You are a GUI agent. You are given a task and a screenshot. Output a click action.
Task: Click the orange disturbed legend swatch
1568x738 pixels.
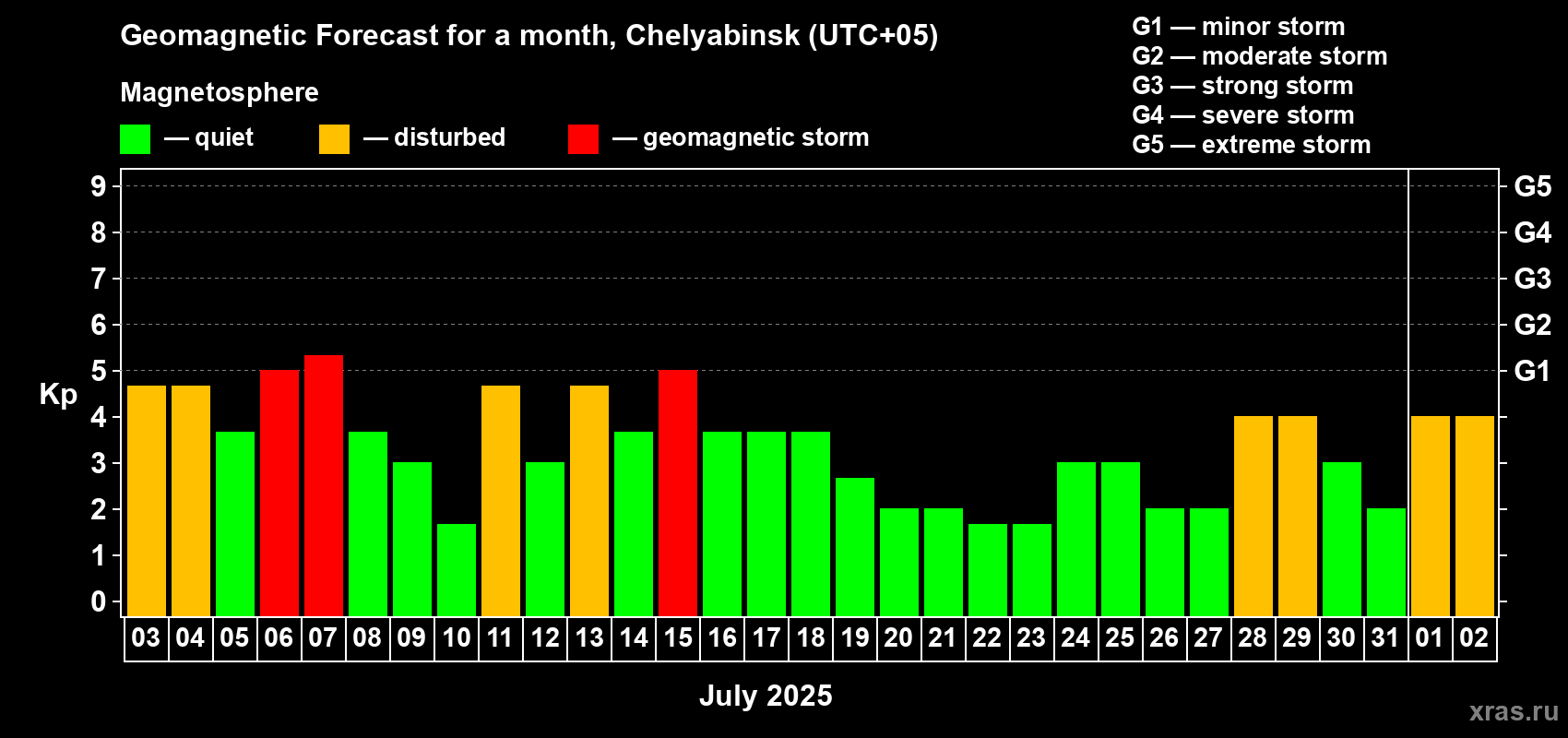pyautogui.click(x=334, y=139)
